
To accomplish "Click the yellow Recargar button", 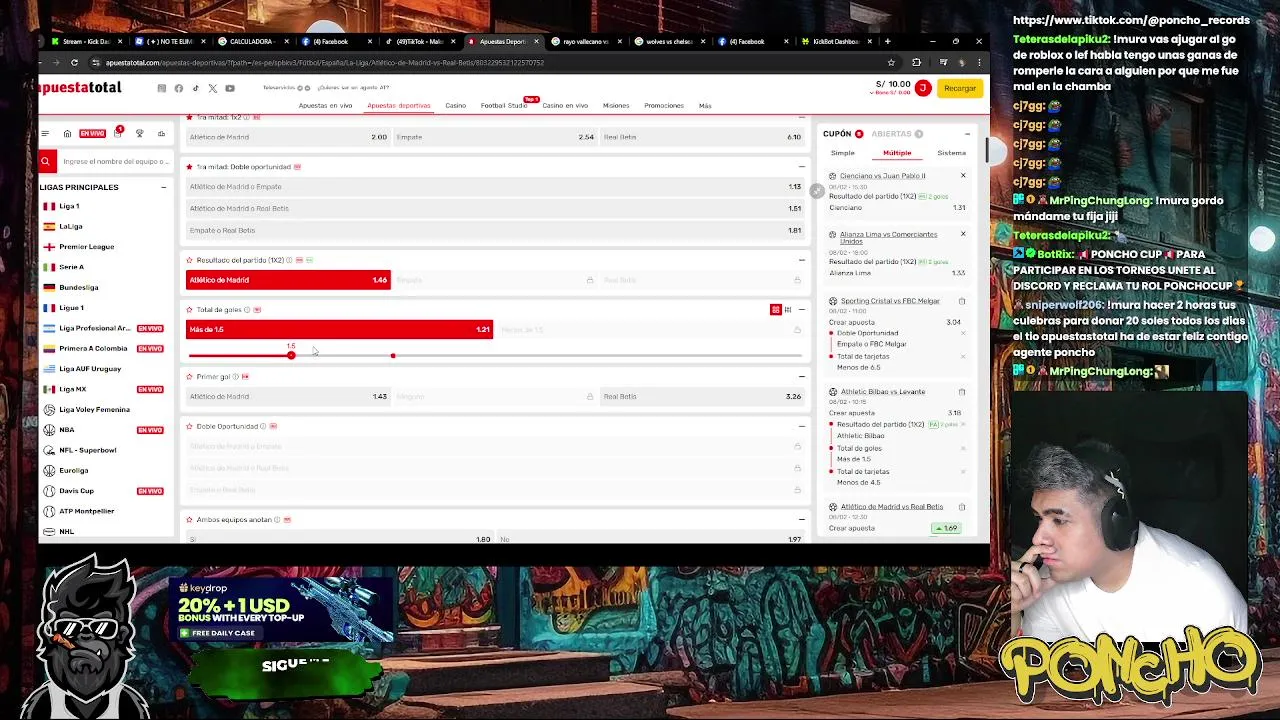I will [x=959, y=88].
